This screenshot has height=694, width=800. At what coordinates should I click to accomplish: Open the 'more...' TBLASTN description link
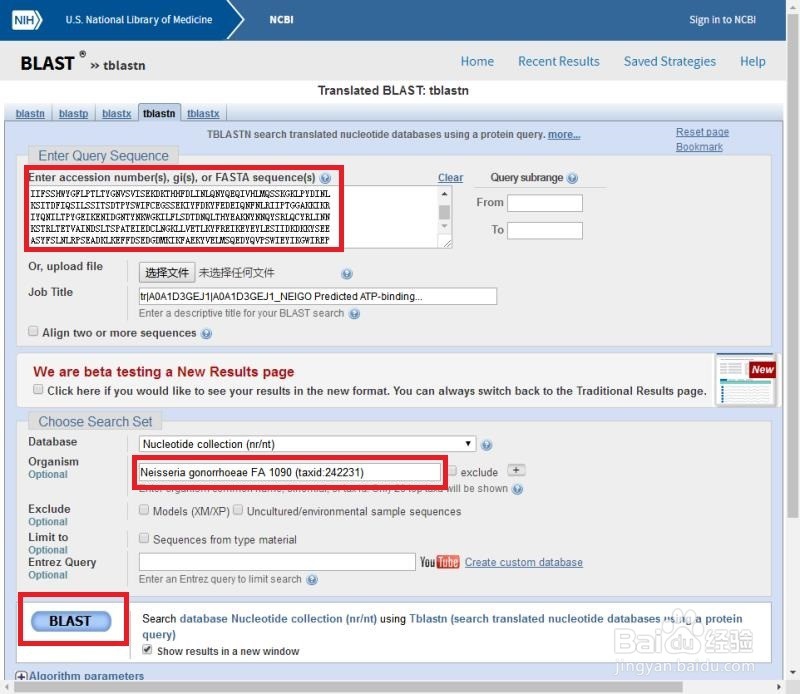pyautogui.click(x=564, y=135)
